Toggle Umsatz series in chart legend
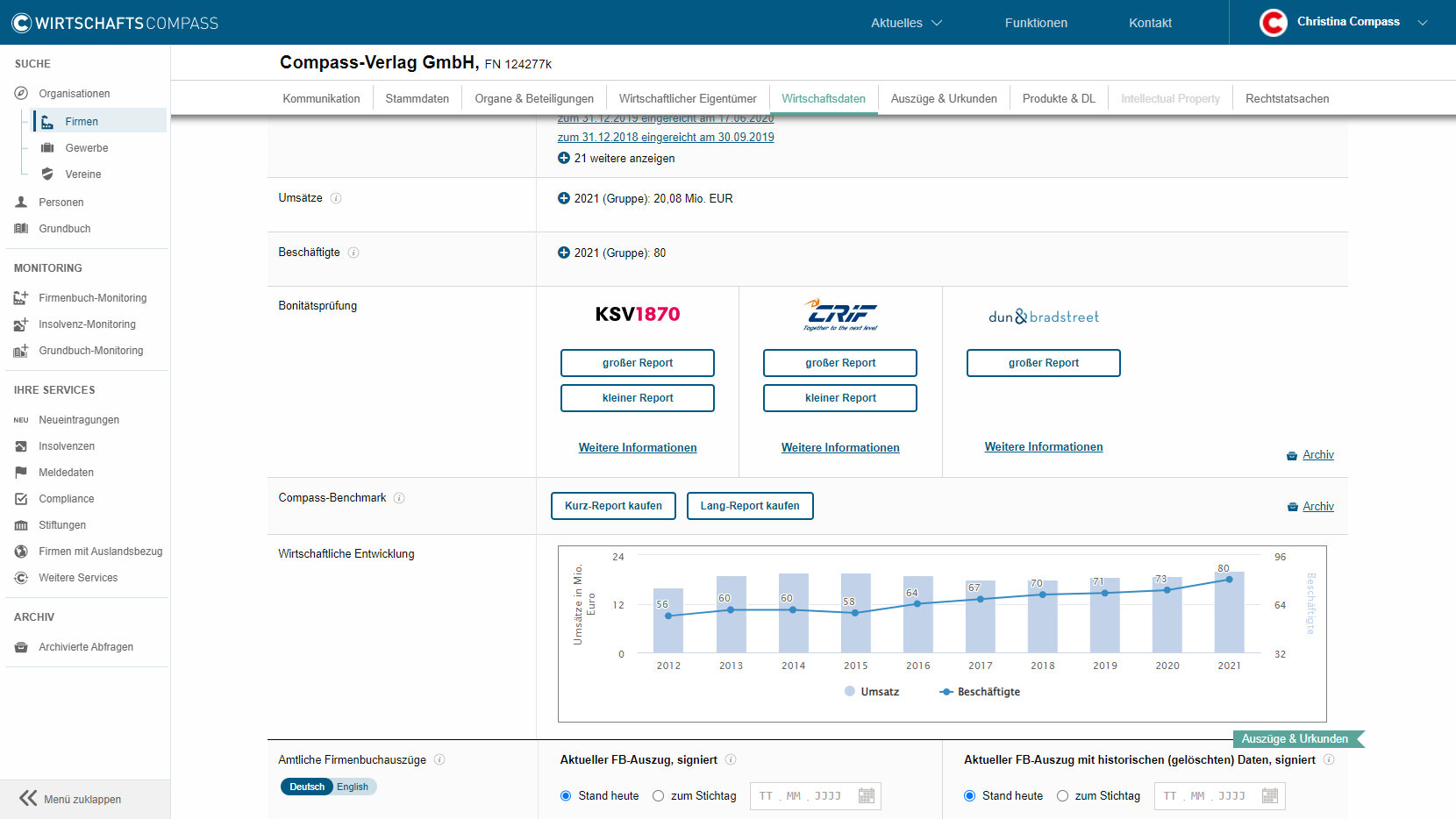The image size is (1456, 819). point(872,692)
